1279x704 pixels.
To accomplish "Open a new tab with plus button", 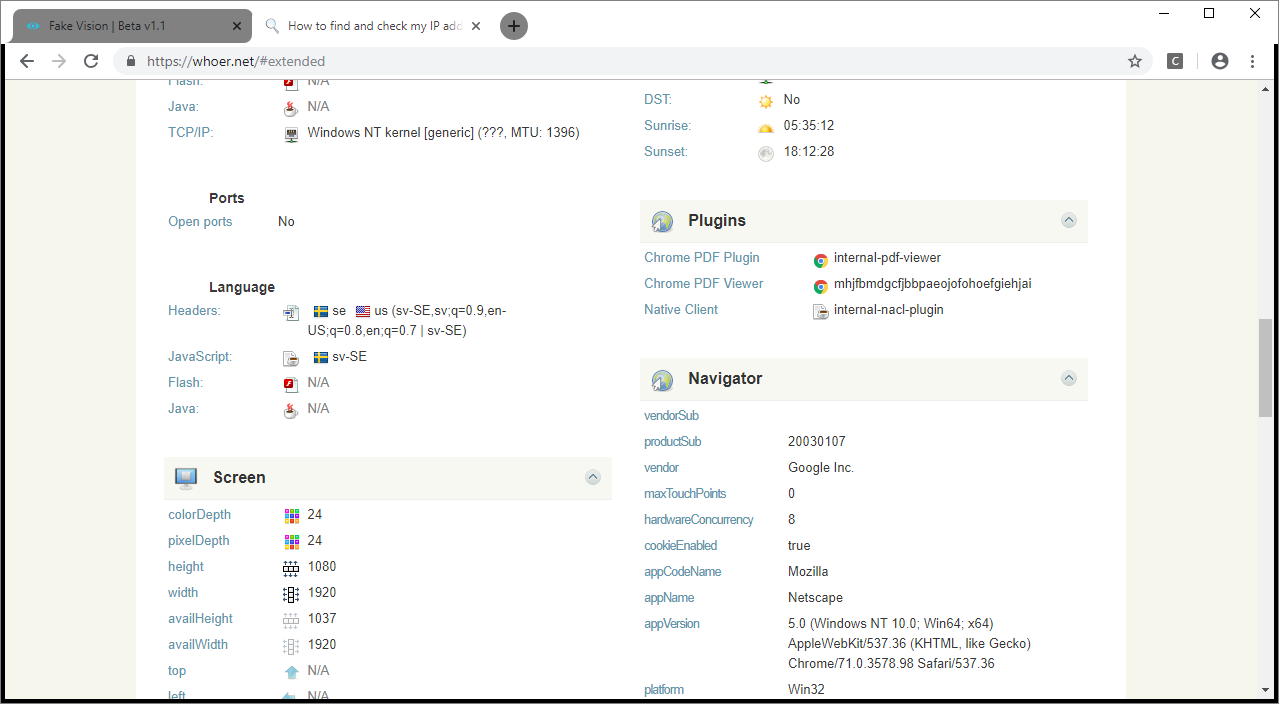I will pyautogui.click(x=514, y=26).
